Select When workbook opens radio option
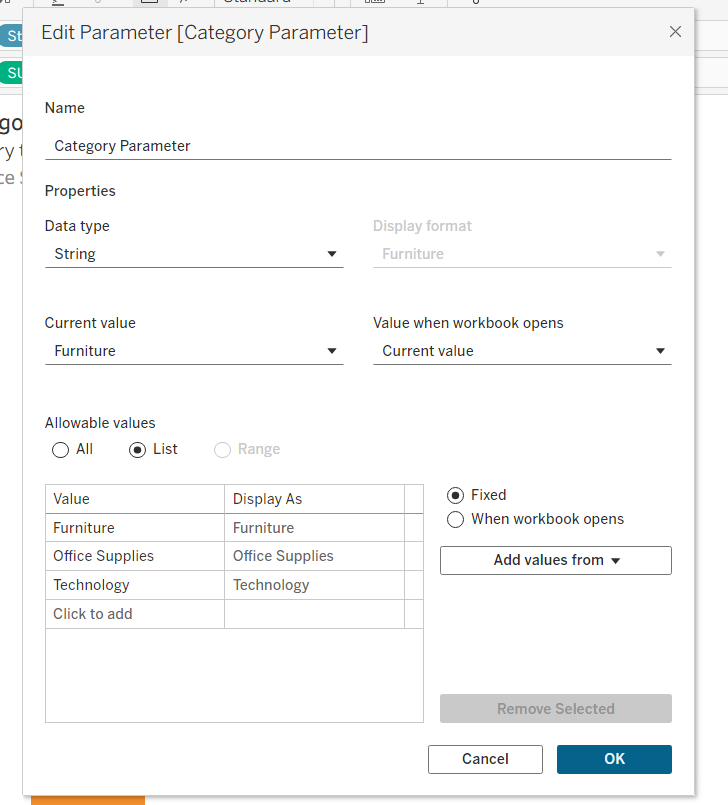This screenshot has height=805, width=728. (456, 519)
